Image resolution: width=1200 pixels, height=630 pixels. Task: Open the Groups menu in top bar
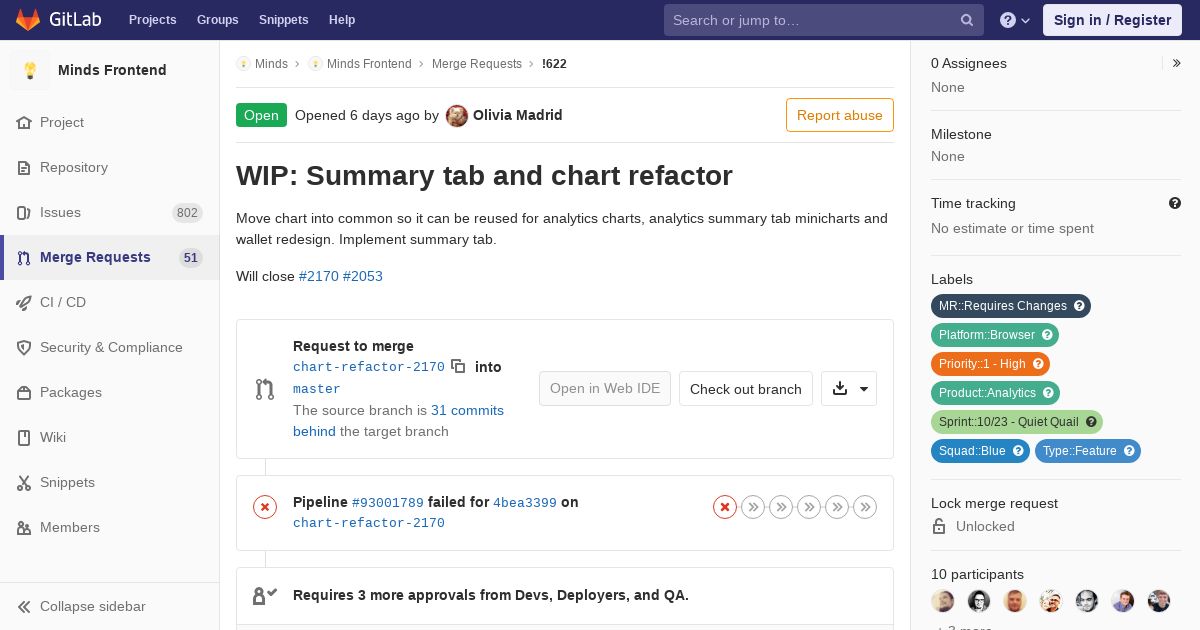tap(217, 20)
